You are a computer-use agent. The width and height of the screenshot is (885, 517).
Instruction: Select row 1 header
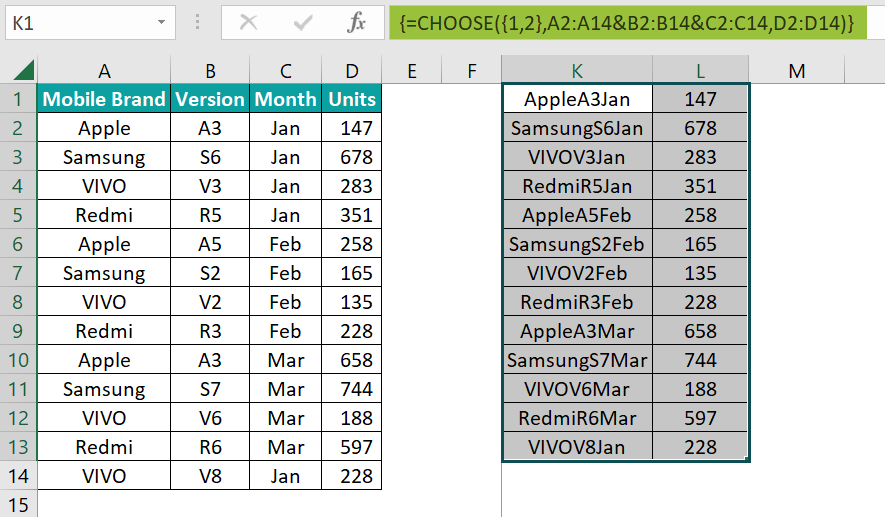[x=18, y=99]
